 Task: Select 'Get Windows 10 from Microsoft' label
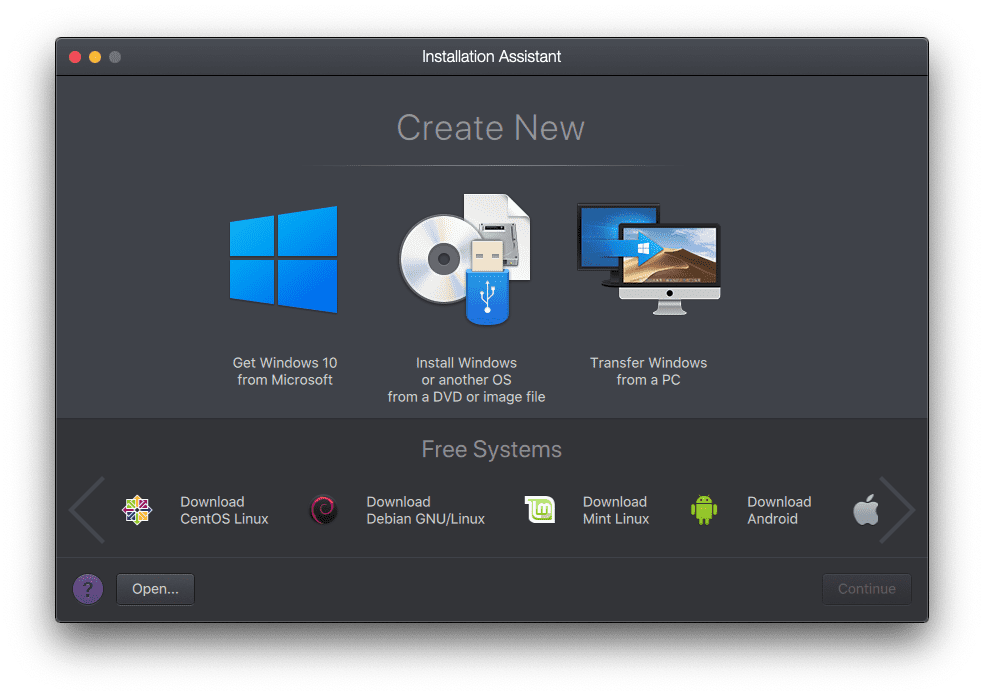click(285, 372)
